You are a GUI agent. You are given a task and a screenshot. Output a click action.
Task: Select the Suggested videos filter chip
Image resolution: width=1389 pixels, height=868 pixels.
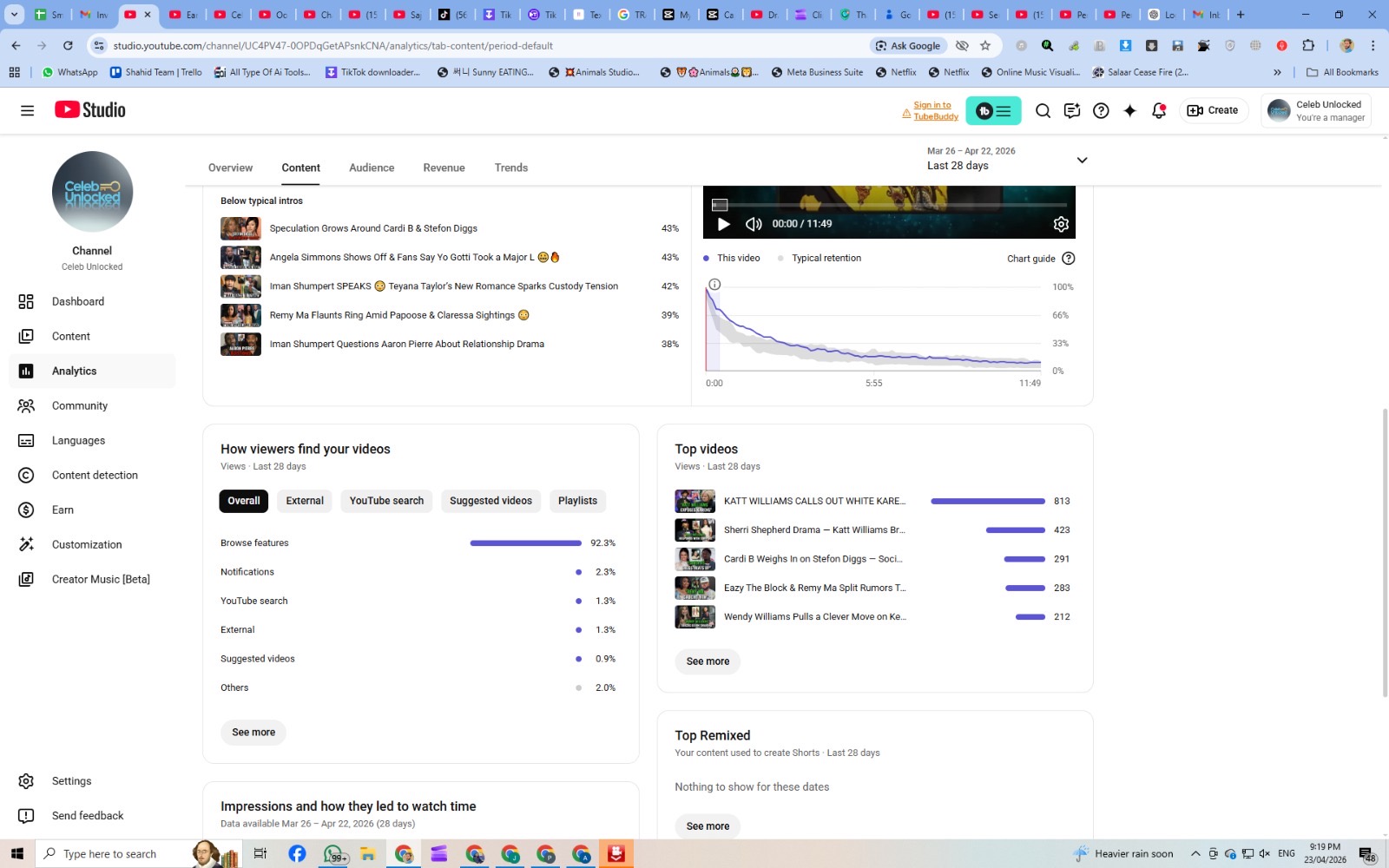pos(490,501)
